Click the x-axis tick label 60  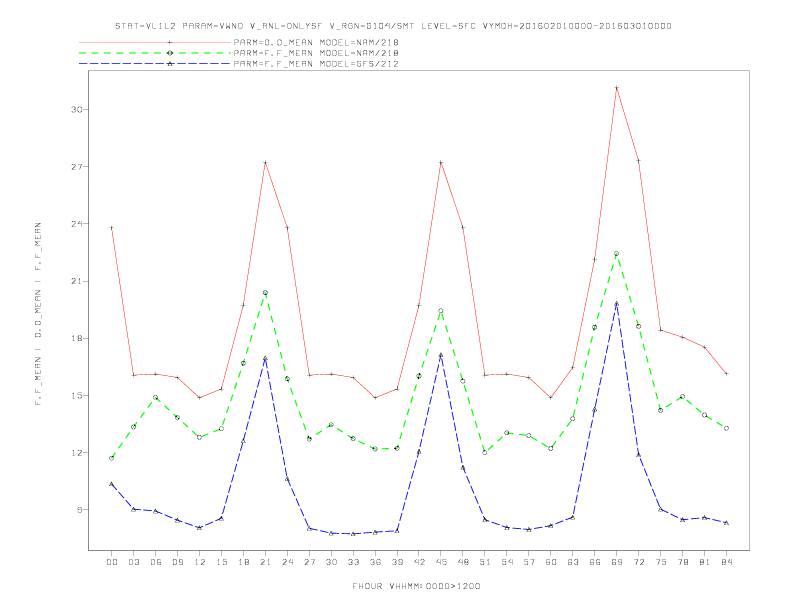(x=551, y=562)
